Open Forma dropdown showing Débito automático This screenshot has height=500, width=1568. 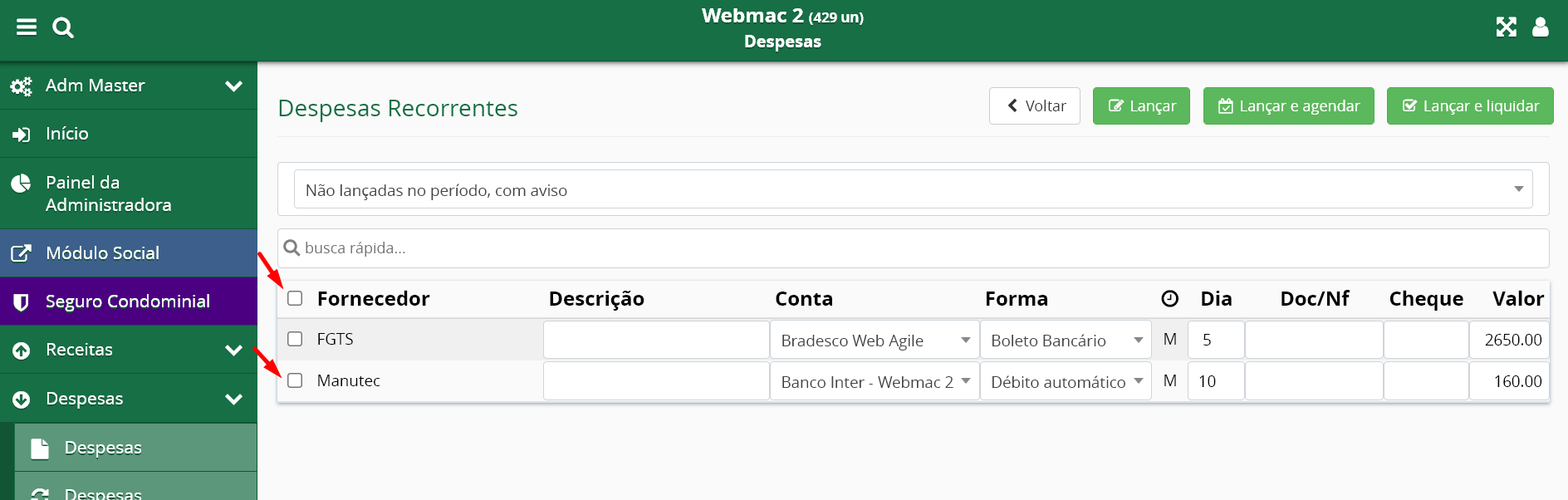click(x=1066, y=381)
